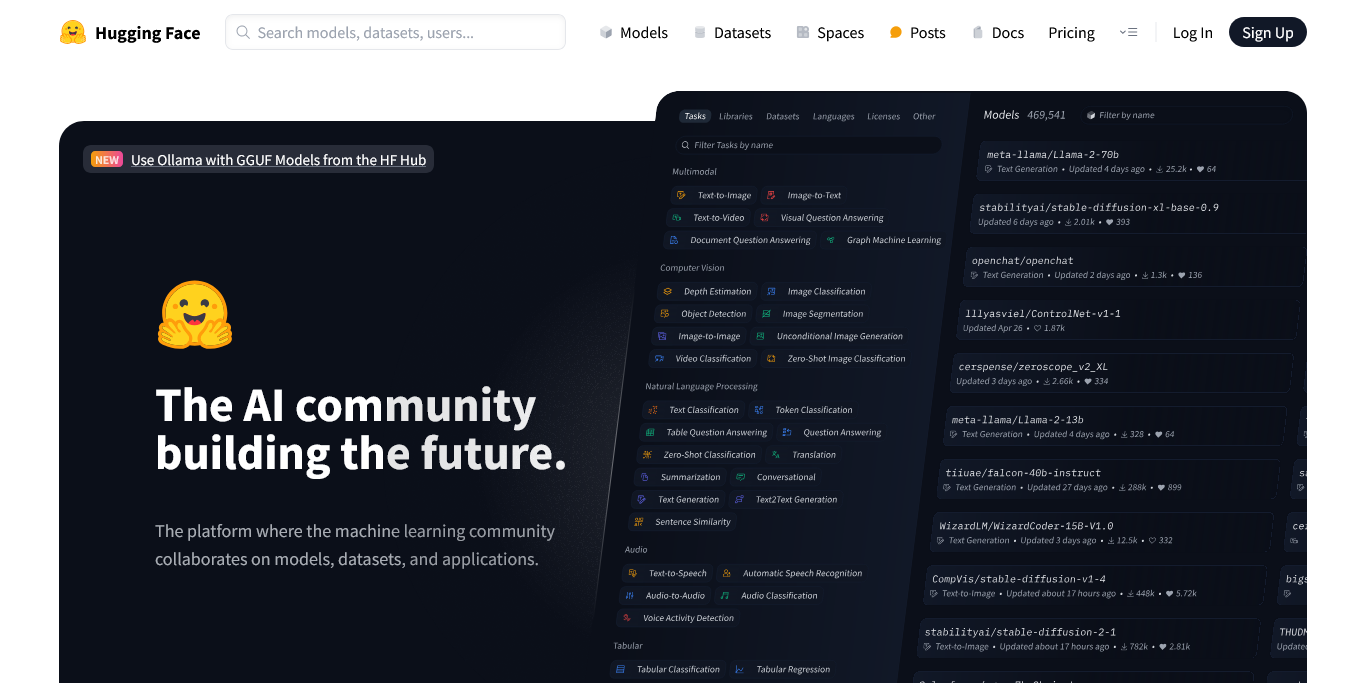Image resolution: width=1366 pixels, height=683 pixels.
Task: Open the meta-llama/Llama-2-70b model card
Action: [x=1140, y=162]
